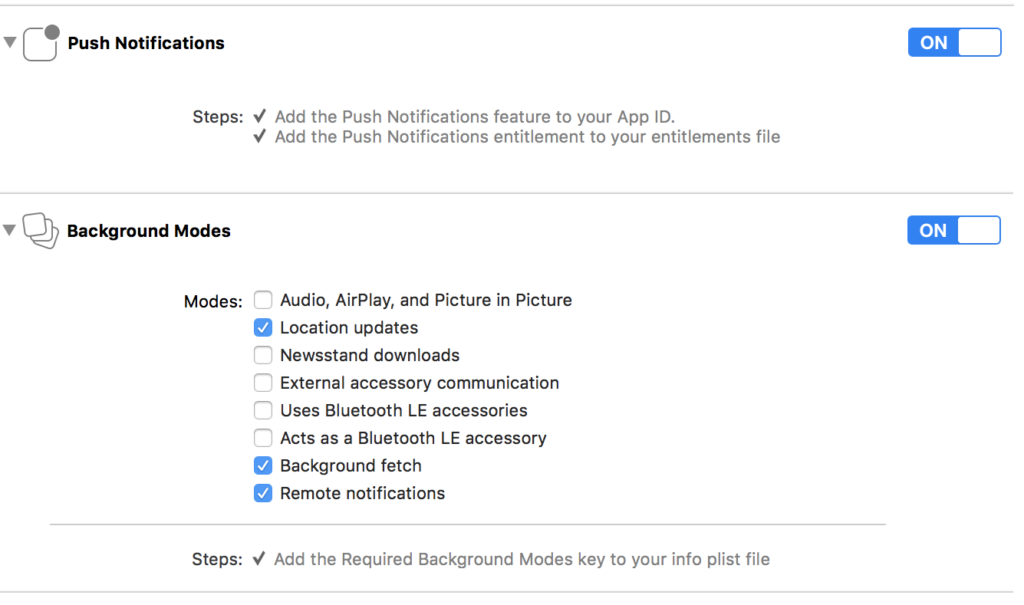Collapse the Background Modes section
1024x605 pixels.
10,231
